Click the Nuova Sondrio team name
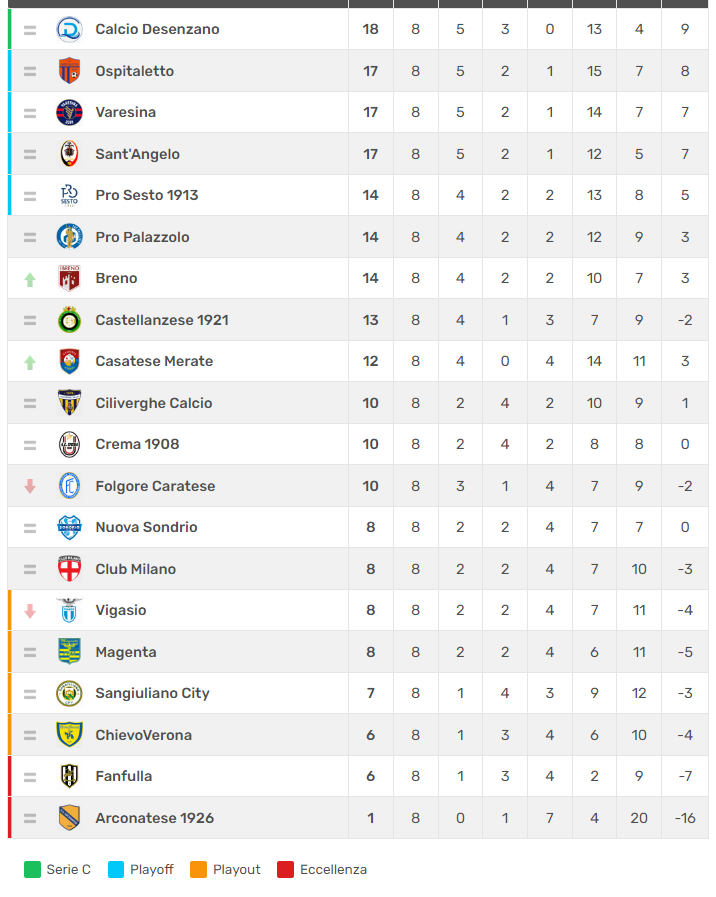The image size is (716, 897). pos(146,527)
